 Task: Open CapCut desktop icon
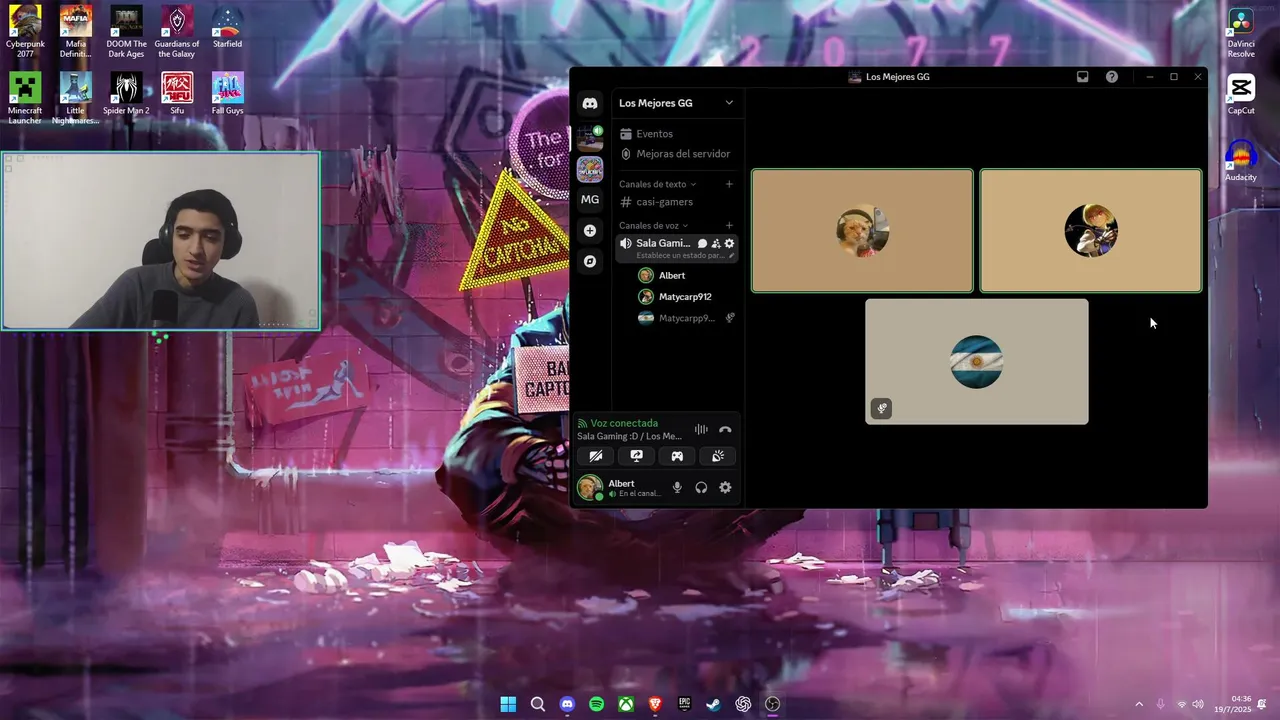pyautogui.click(x=1241, y=95)
